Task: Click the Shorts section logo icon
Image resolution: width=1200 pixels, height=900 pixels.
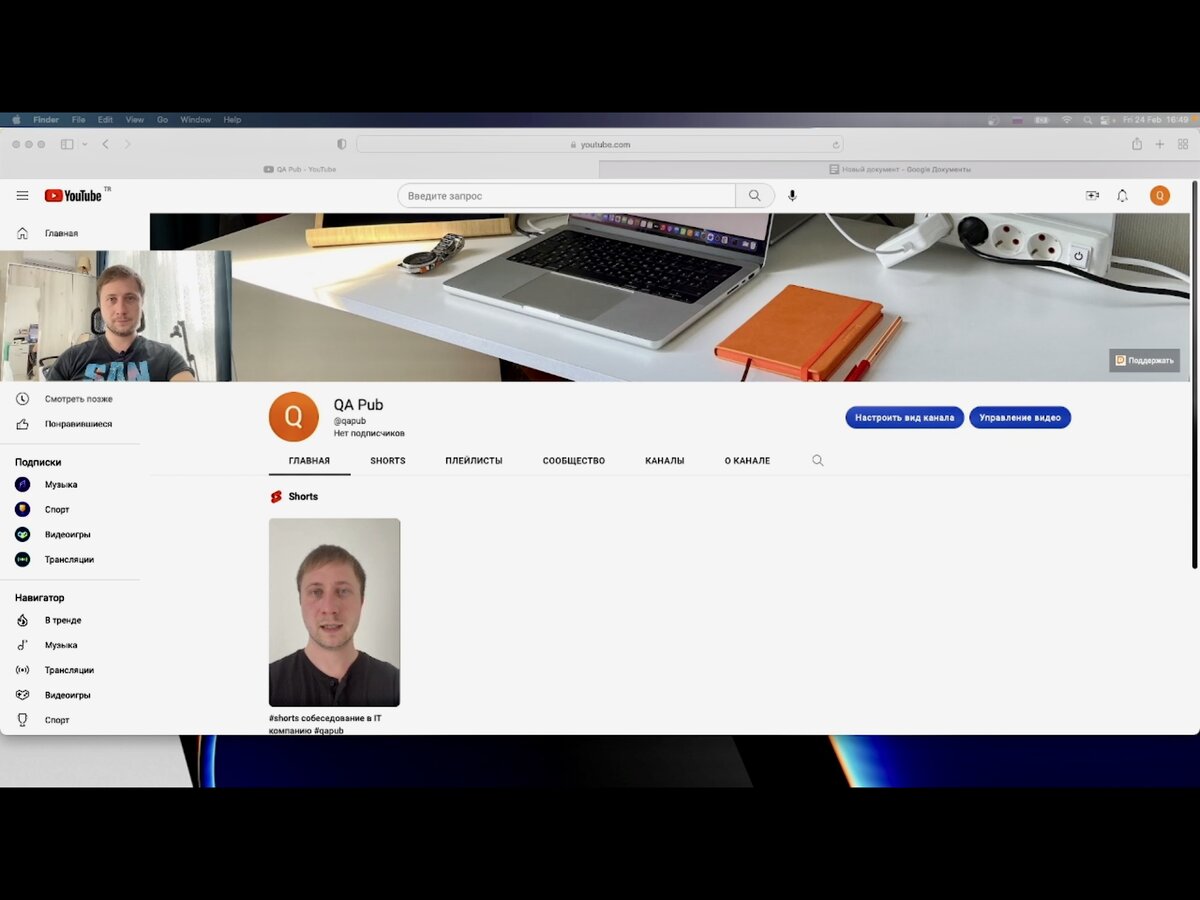Action: 276,497
